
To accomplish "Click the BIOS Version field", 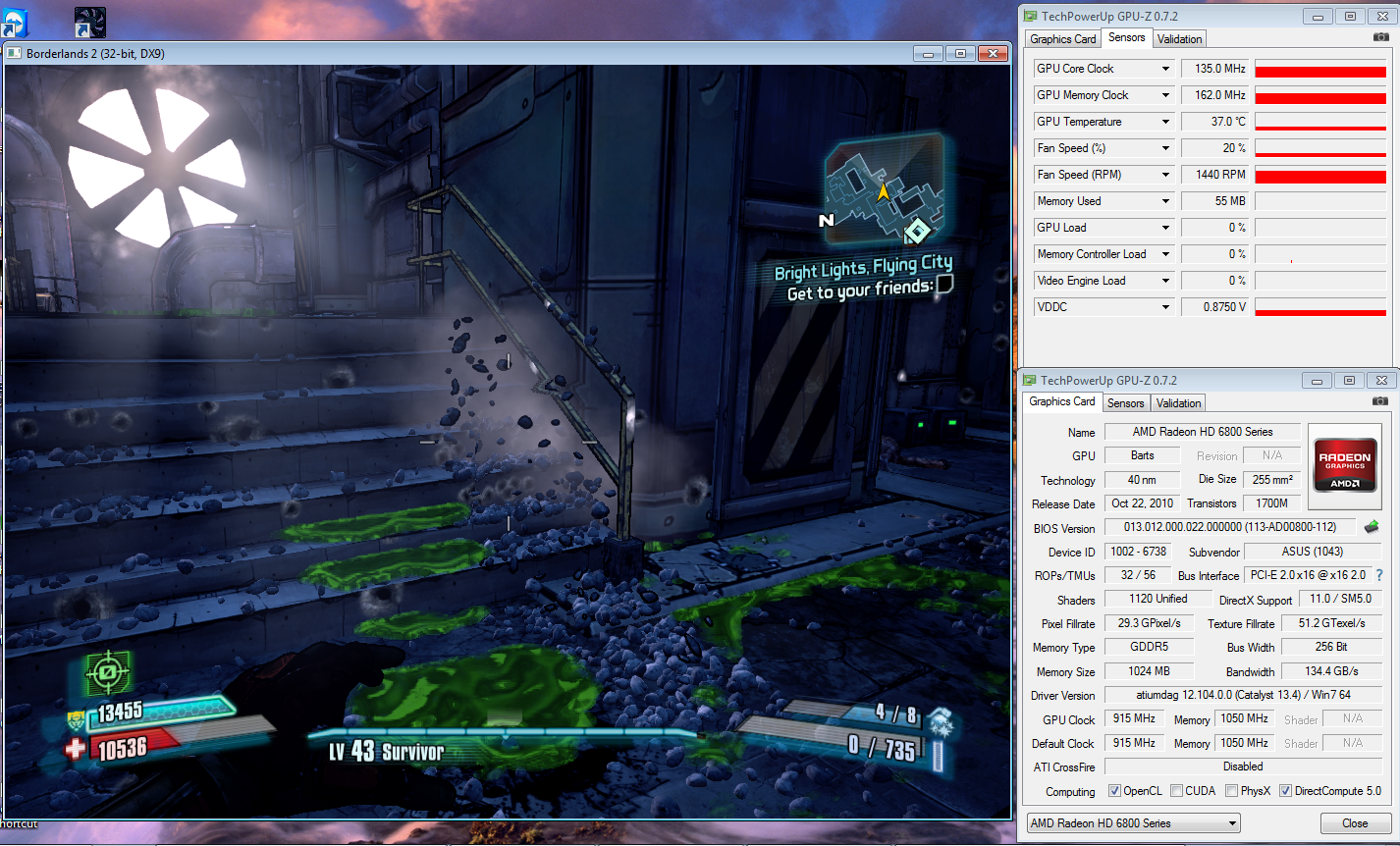I will coord(1229,527).
